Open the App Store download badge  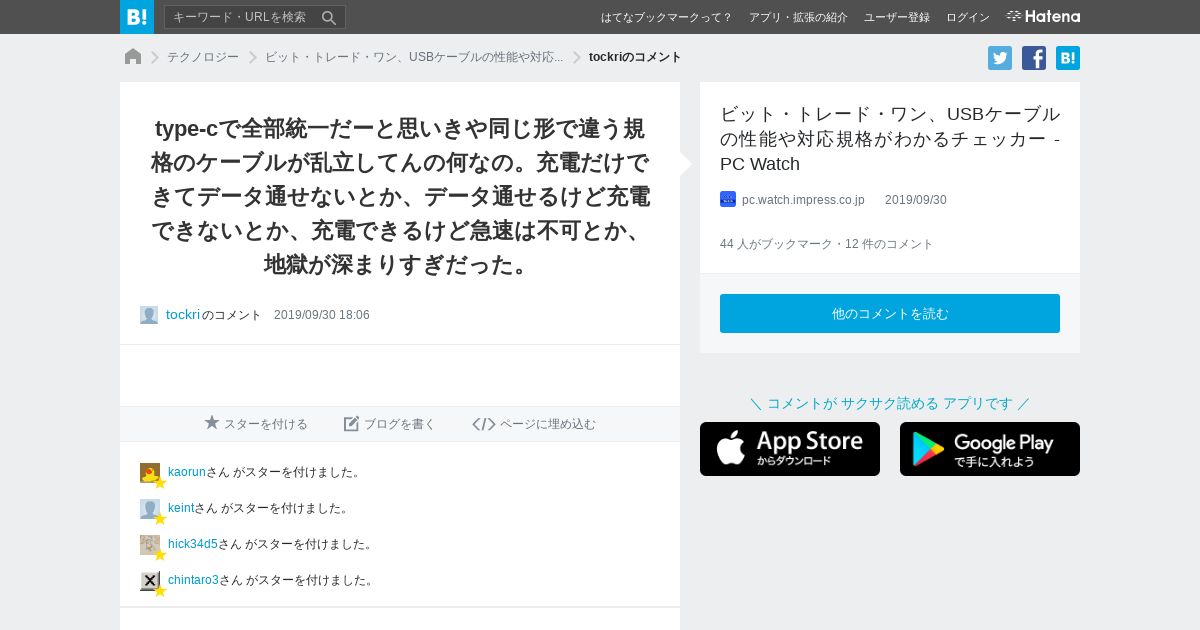coord(790,449)
